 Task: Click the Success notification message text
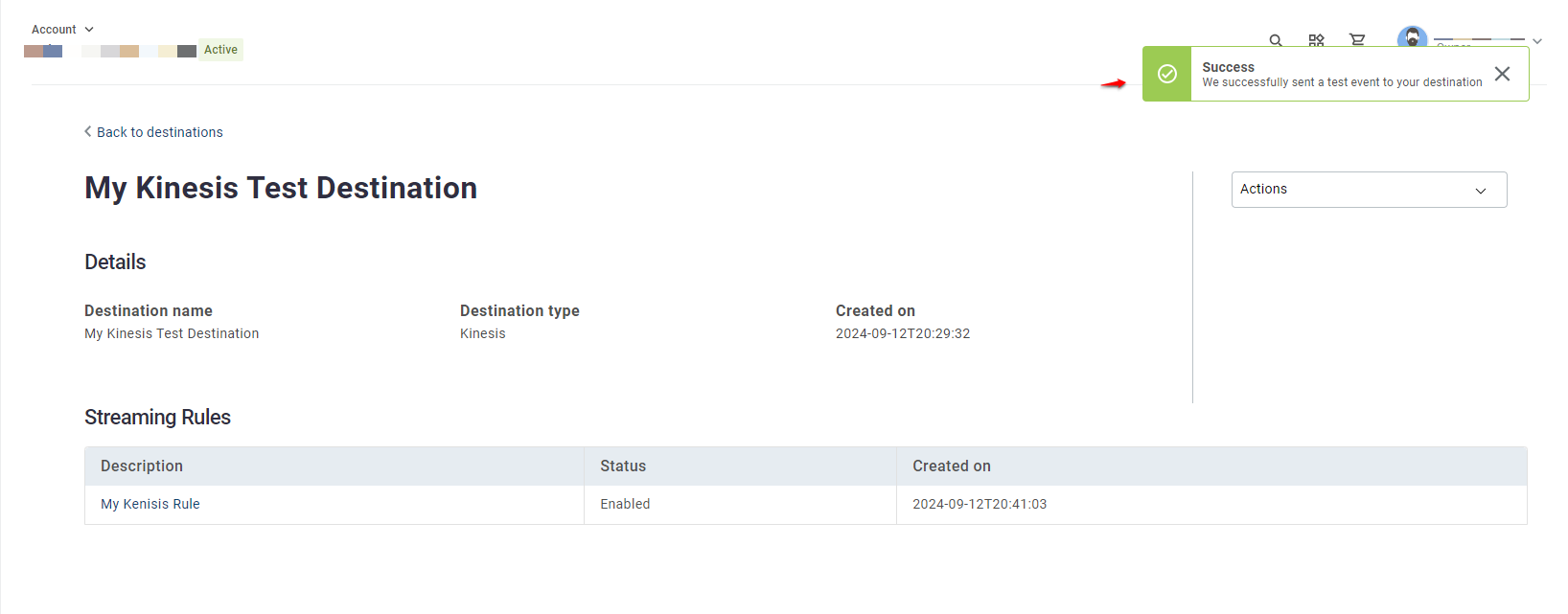1342,82
